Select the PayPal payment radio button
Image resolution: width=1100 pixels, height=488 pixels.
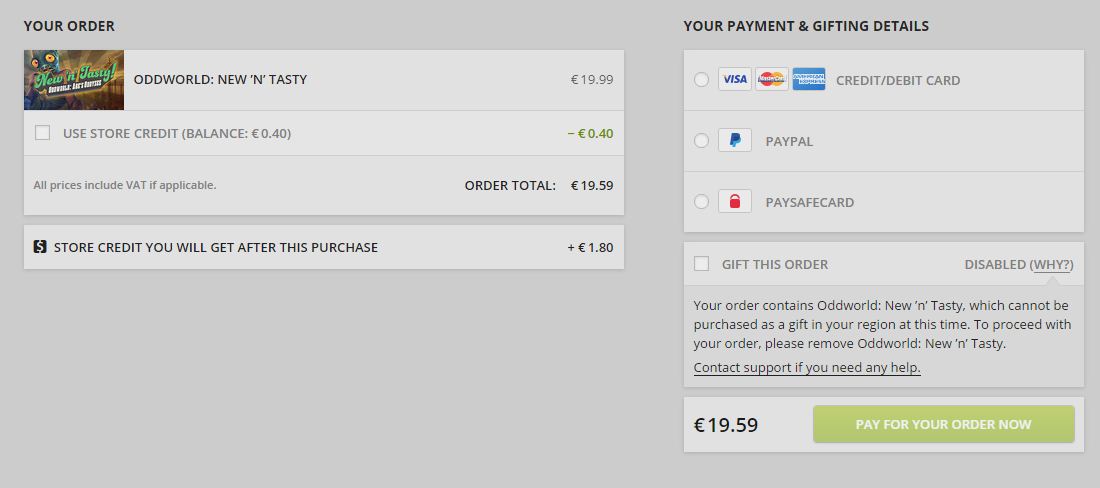(701, 141)
